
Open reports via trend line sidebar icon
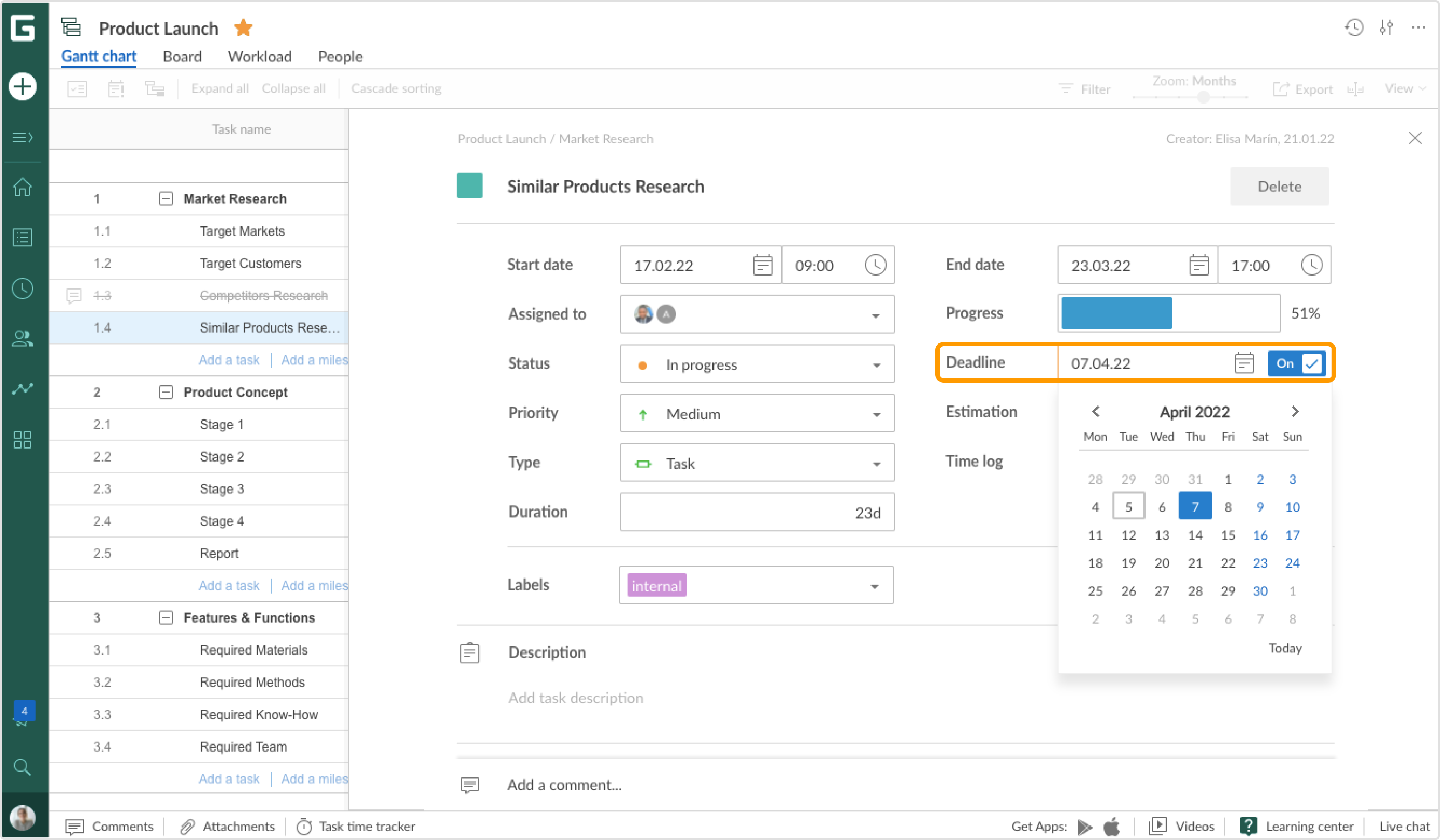[22, 388]
